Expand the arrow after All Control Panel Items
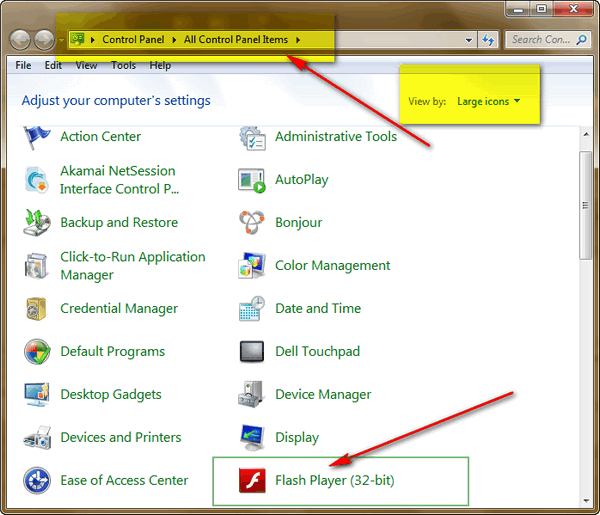 298,40
